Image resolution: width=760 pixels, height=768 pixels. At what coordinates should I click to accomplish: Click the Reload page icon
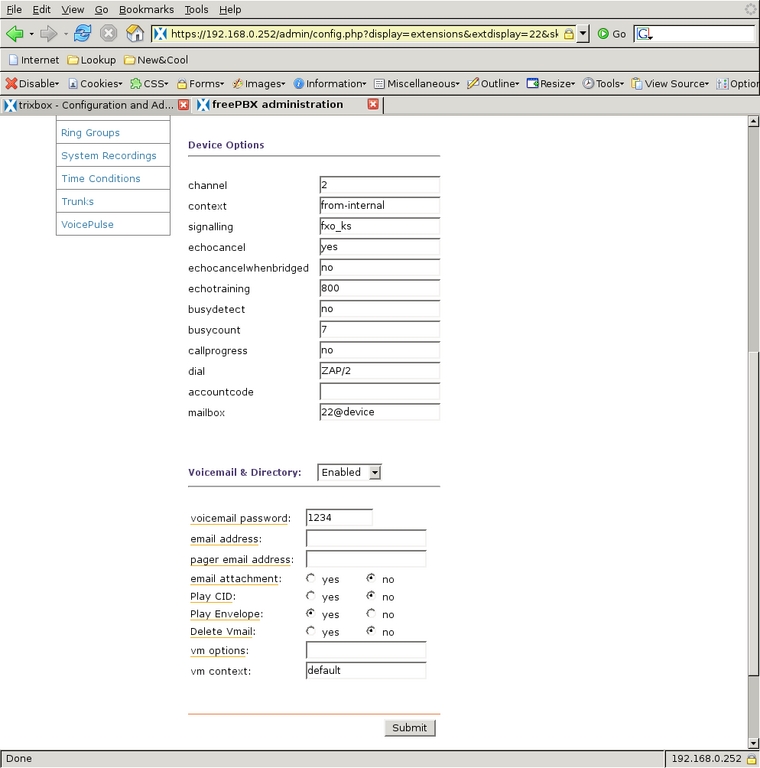tap(83, 33)
